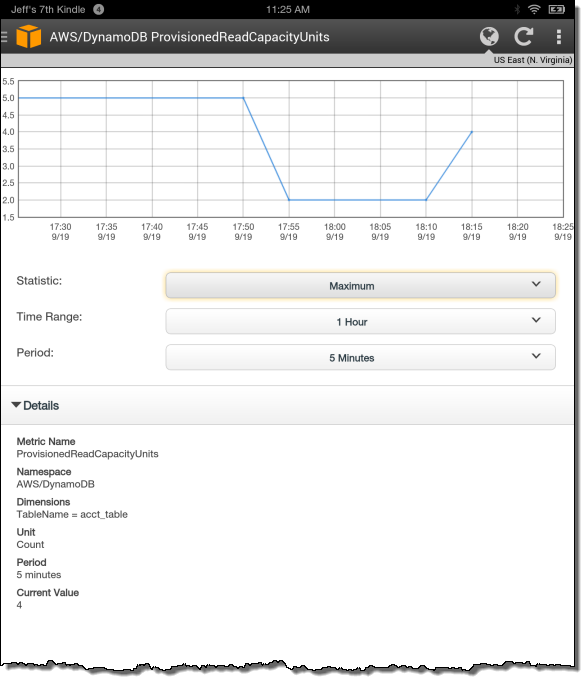587x682 pixels.
Task: Tap the 11:25 AM status bar clock
Action: point(288,10)
